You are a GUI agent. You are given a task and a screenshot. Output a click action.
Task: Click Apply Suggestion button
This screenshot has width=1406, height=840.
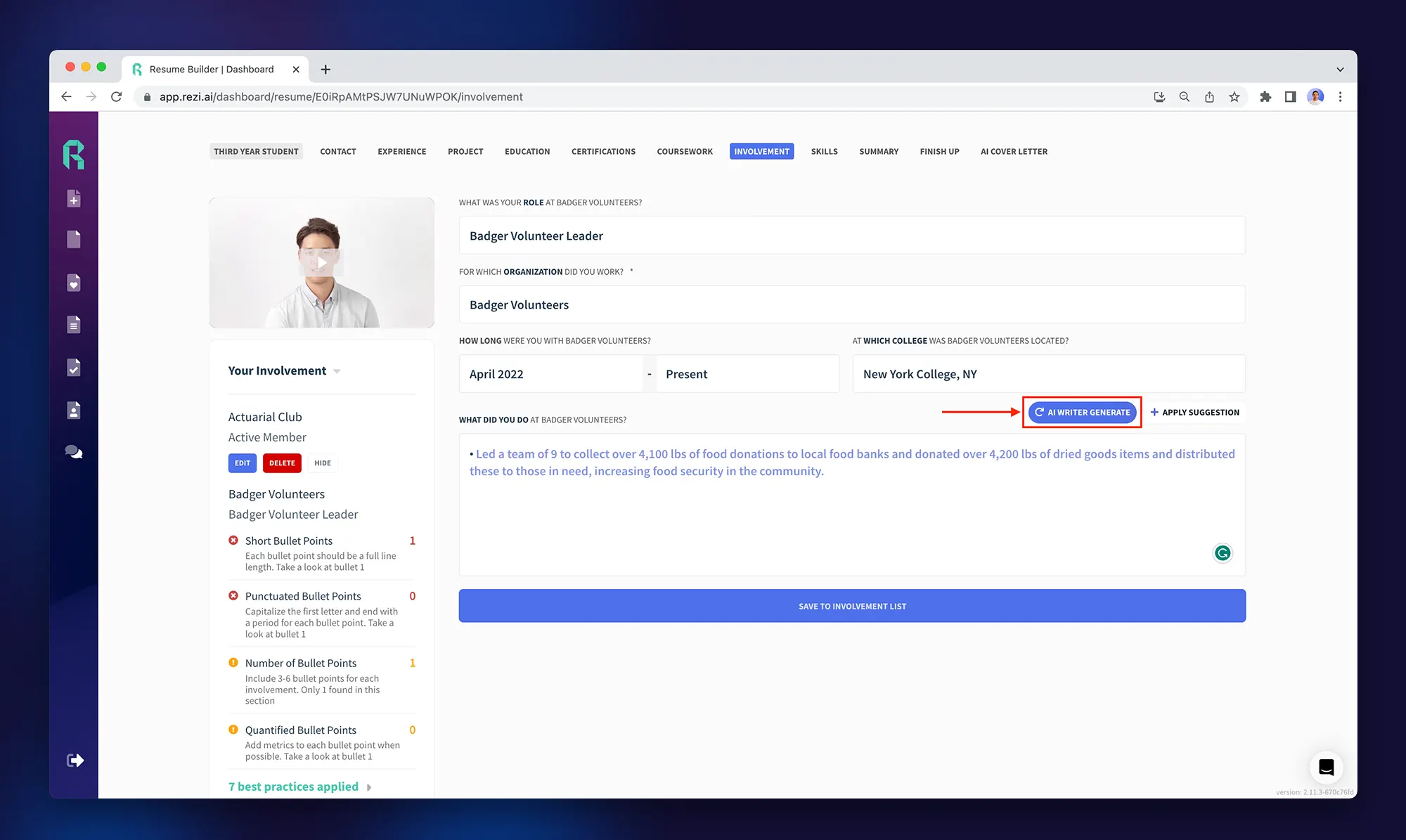pos(1195,412)
